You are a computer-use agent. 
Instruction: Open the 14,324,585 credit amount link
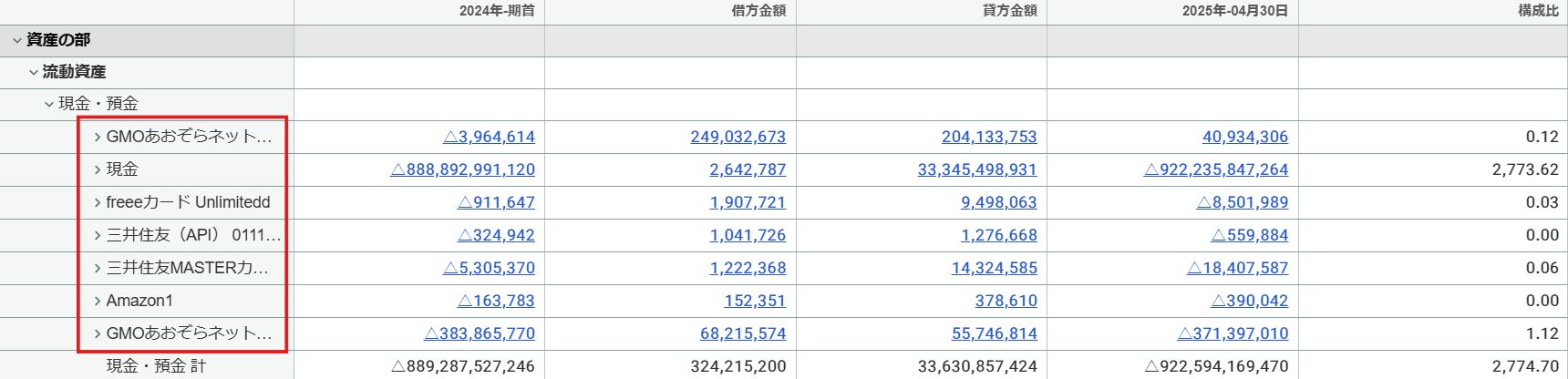click(x=995, y=268)
